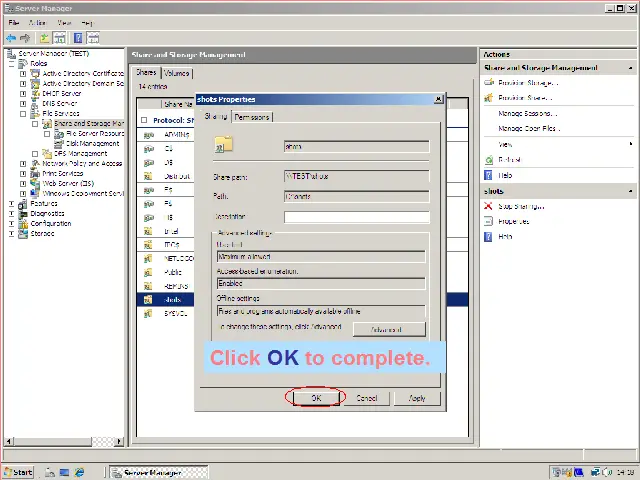Screen dimensions: 640x480
Task: Click the blue Help toolbar icon
Action: (x=77, y=38)
